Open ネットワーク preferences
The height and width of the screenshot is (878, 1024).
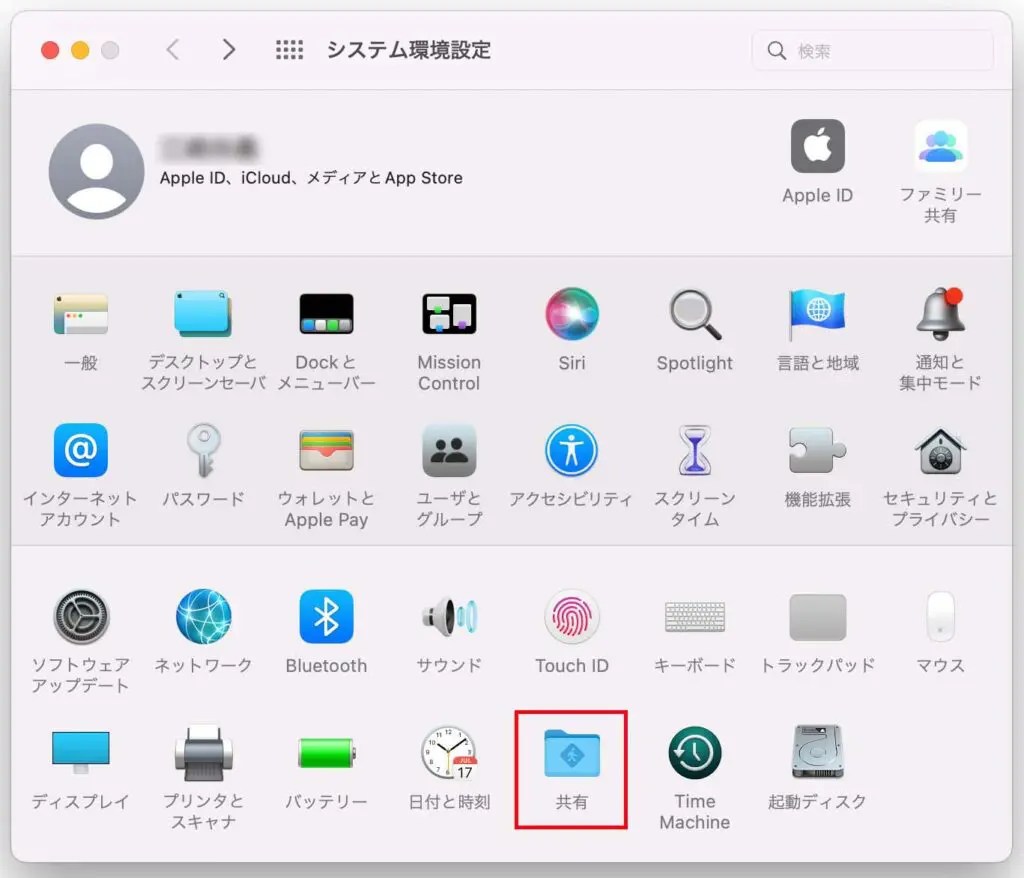point(203,617)
